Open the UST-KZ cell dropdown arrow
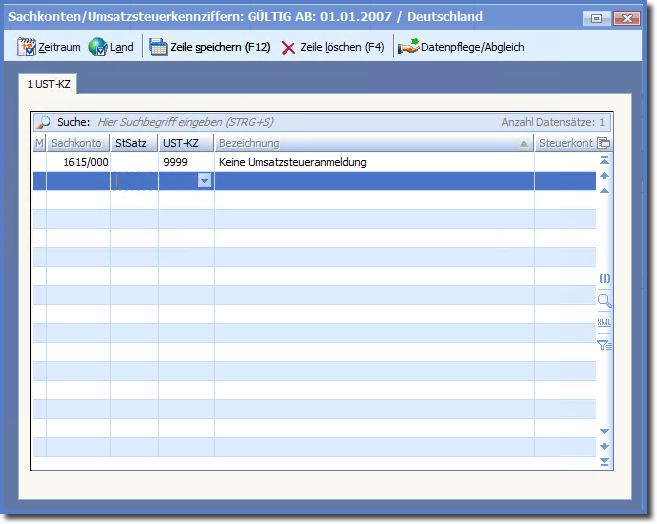Image resolution: width=657 pixels, height=524 pixels. [x=204, y=180]
